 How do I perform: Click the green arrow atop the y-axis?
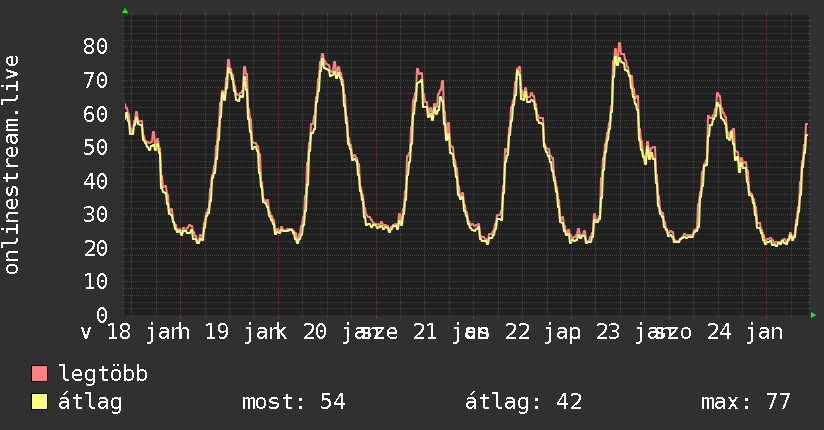[x=125, y=11]
